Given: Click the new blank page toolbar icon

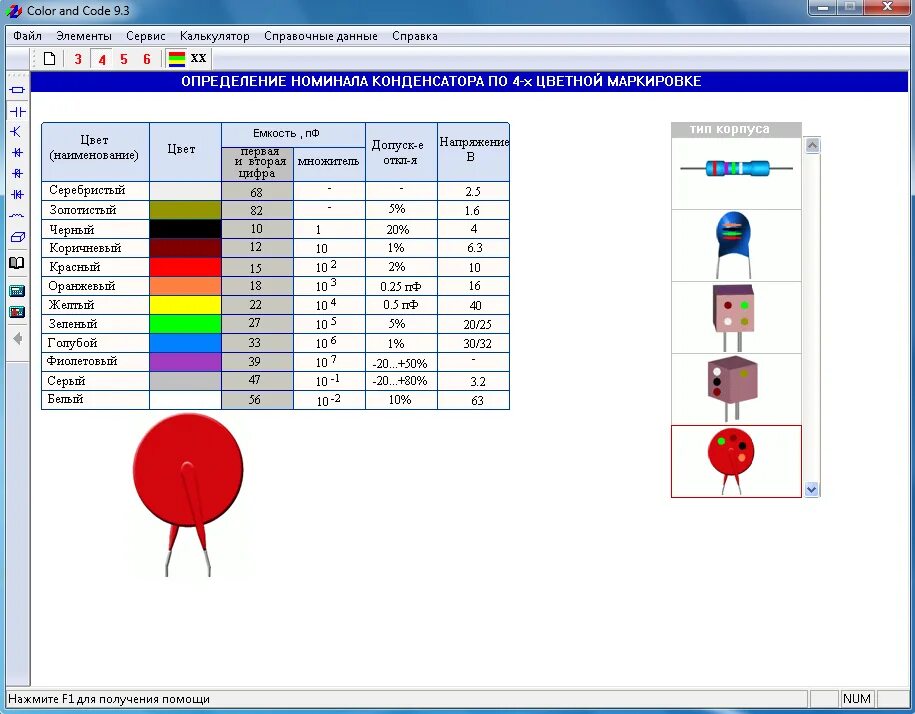Looking at the screenshot, I should [50, 58].
